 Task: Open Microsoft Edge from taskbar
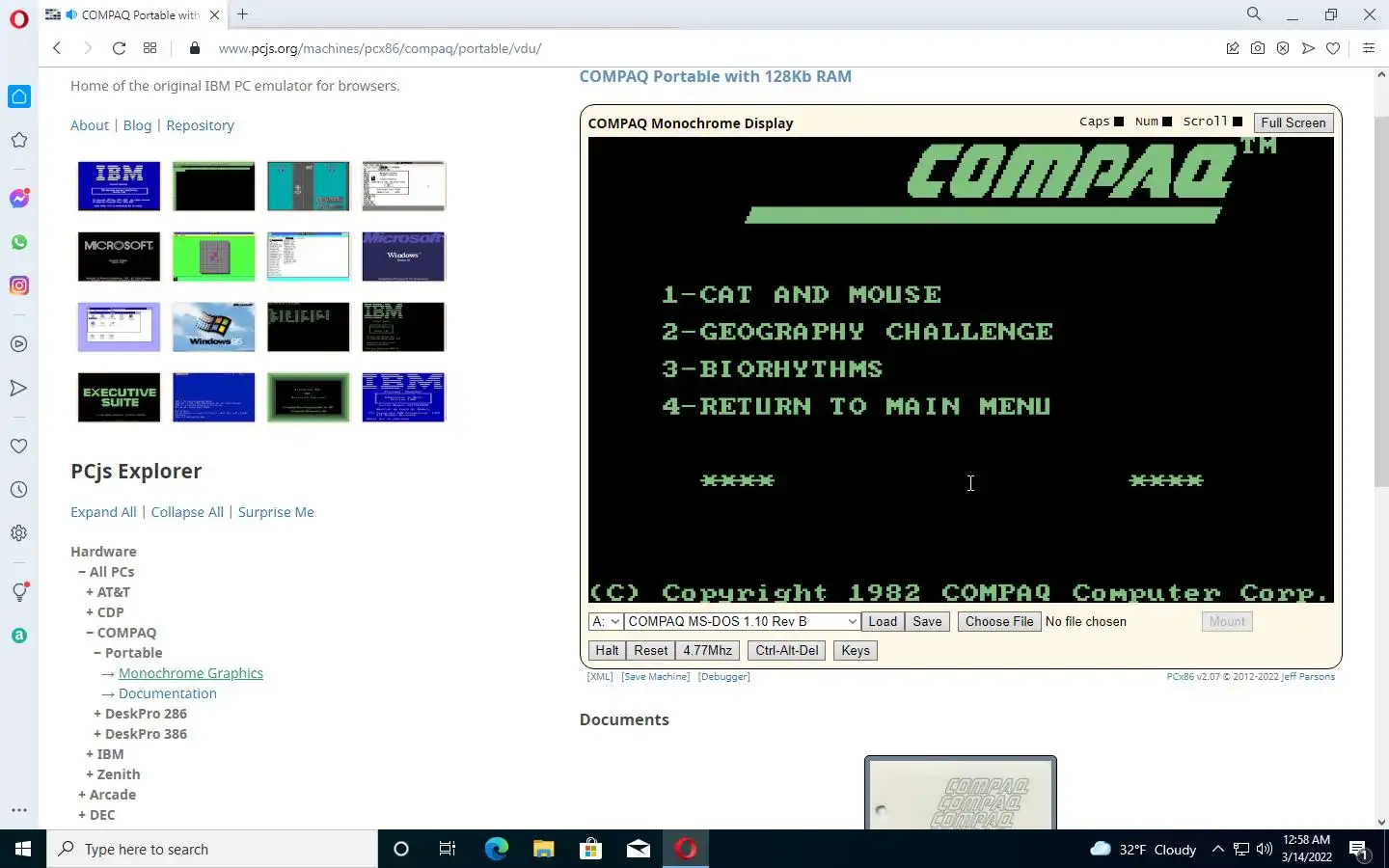[x=496, y=849]
